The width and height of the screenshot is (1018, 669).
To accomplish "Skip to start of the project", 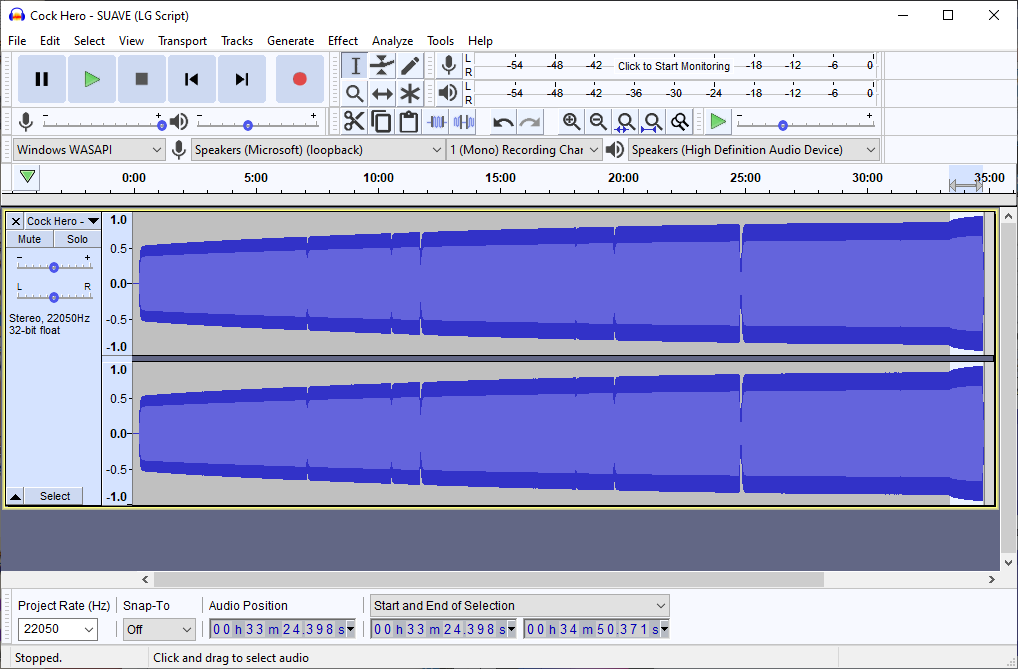I will click(x=192, y=79).
